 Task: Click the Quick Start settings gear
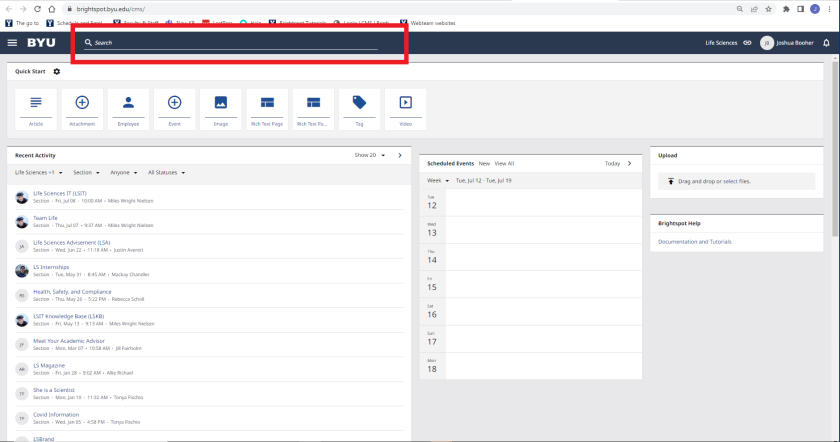pyautogui.click(x=57, y=71)
